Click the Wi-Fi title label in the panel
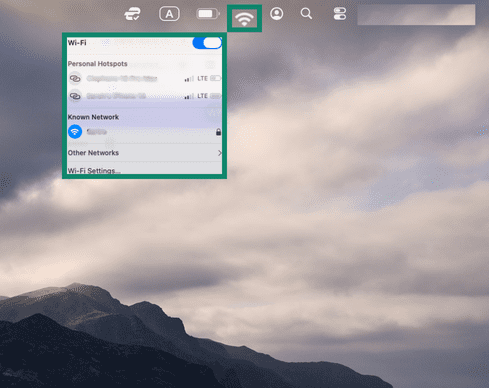 tap(77, 43)
